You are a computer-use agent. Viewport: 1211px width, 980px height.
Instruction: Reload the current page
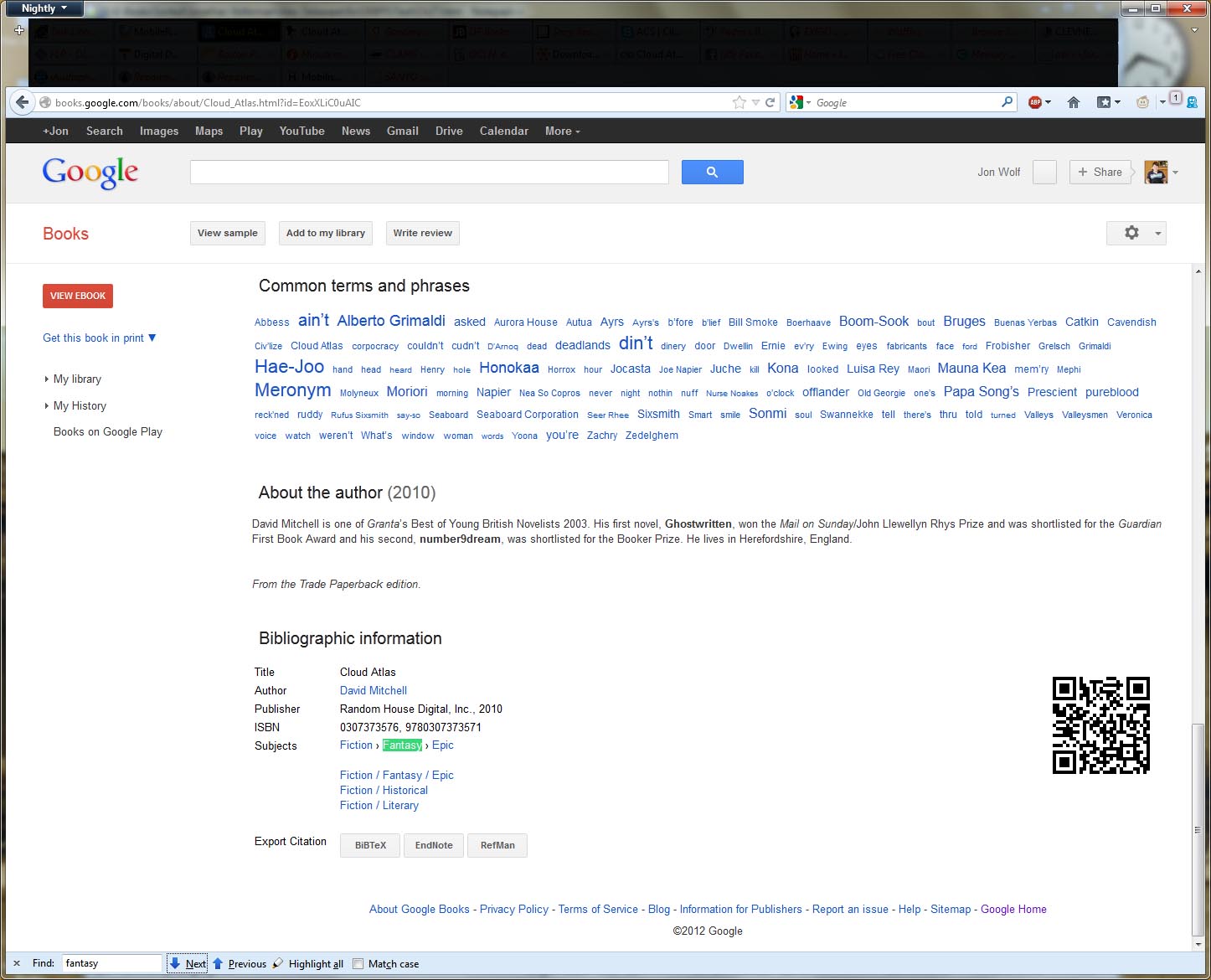[770, 102]
